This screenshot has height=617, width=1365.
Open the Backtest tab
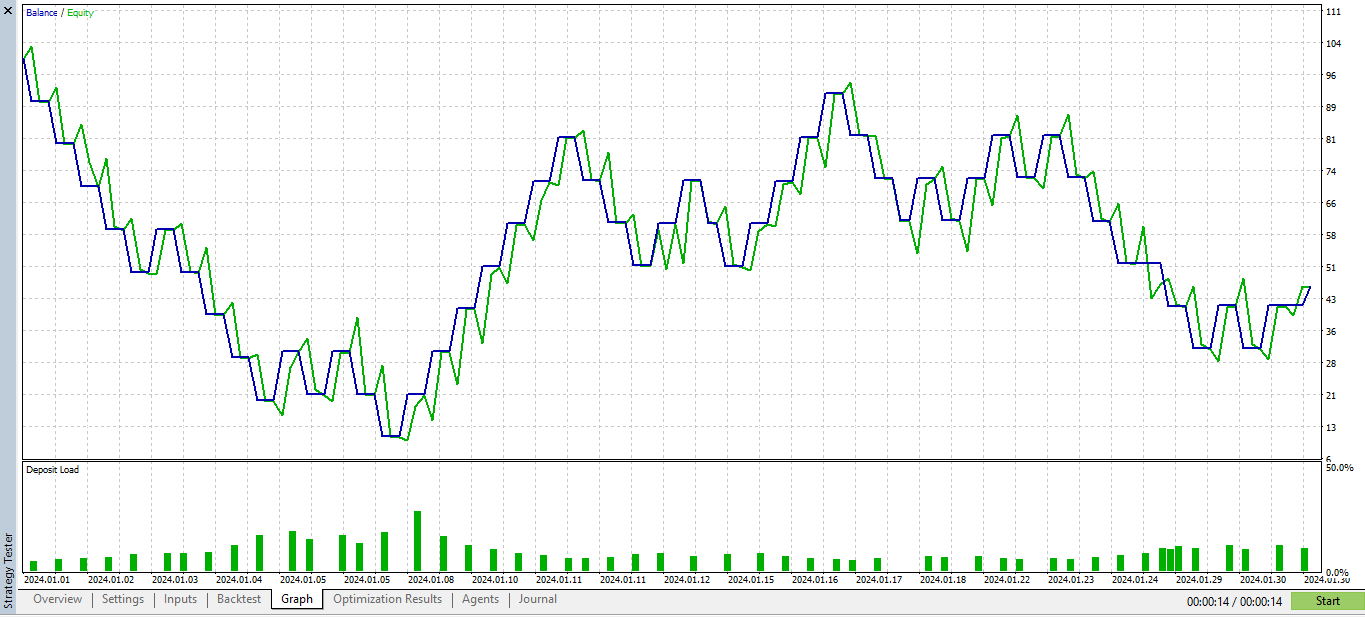(x=238, y=599)
